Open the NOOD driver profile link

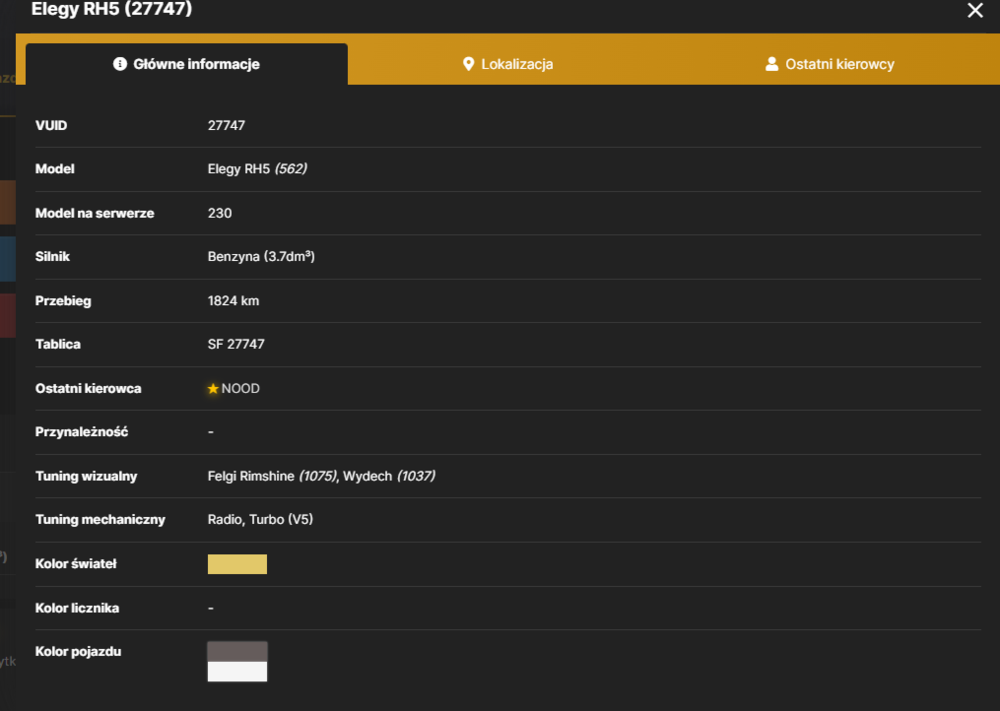pos(240,388)
